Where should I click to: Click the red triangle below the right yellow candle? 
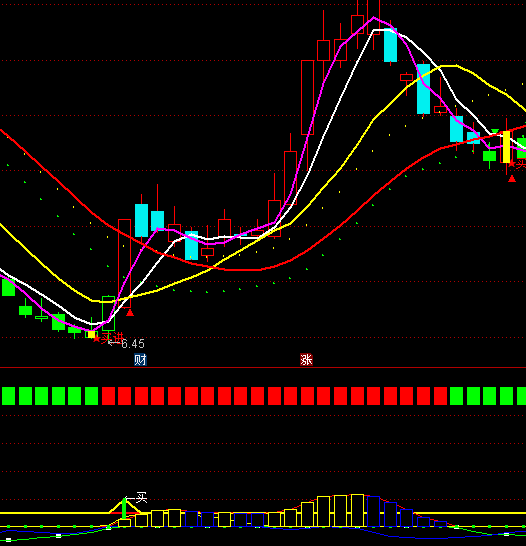[512, 179]
